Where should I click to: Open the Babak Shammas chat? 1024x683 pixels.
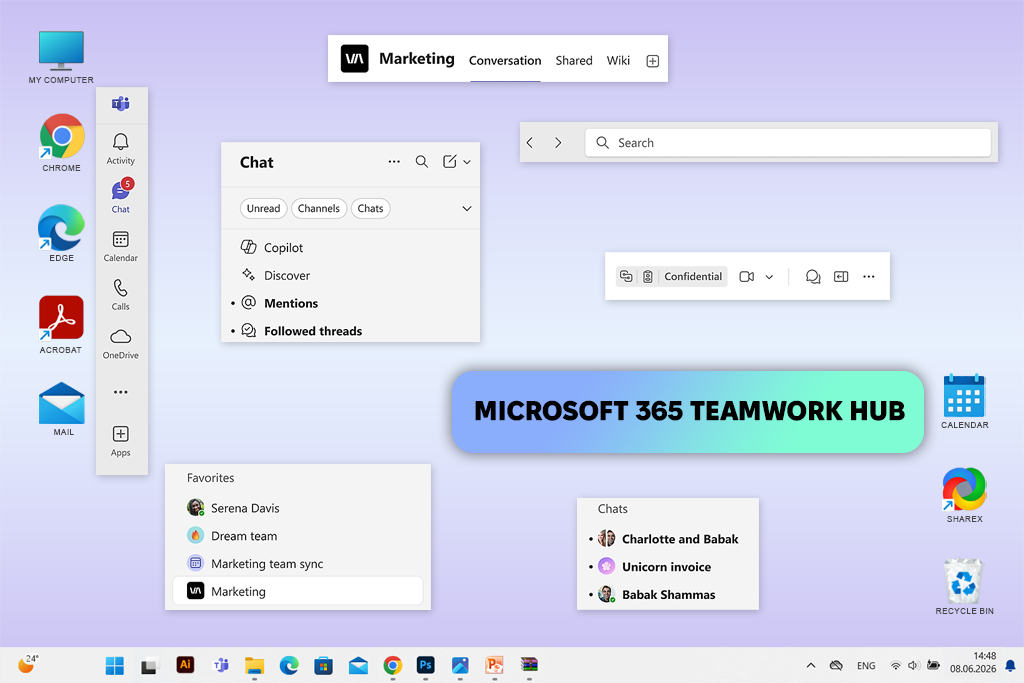(667, 594)
